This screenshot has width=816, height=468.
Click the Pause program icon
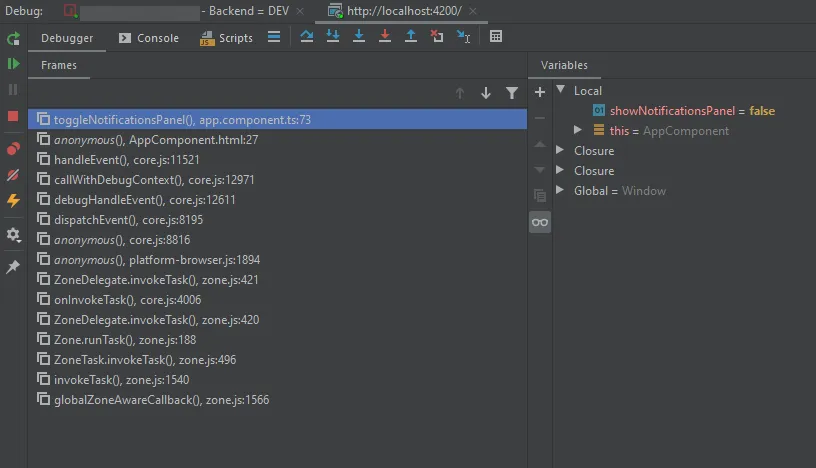click(x=13, y=90)
